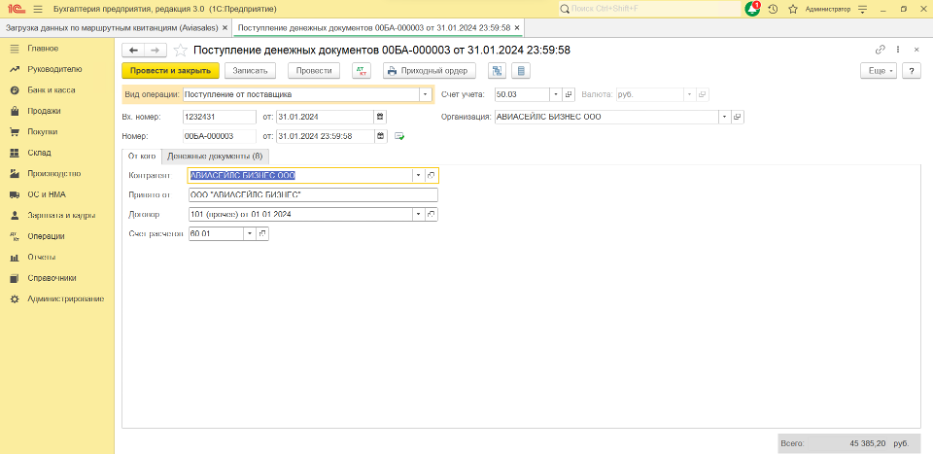Viewport: 934px width, 454px height.
Task: Open document structure icon in toolbar
Action: pyautogui.click(x=497, y=71)
